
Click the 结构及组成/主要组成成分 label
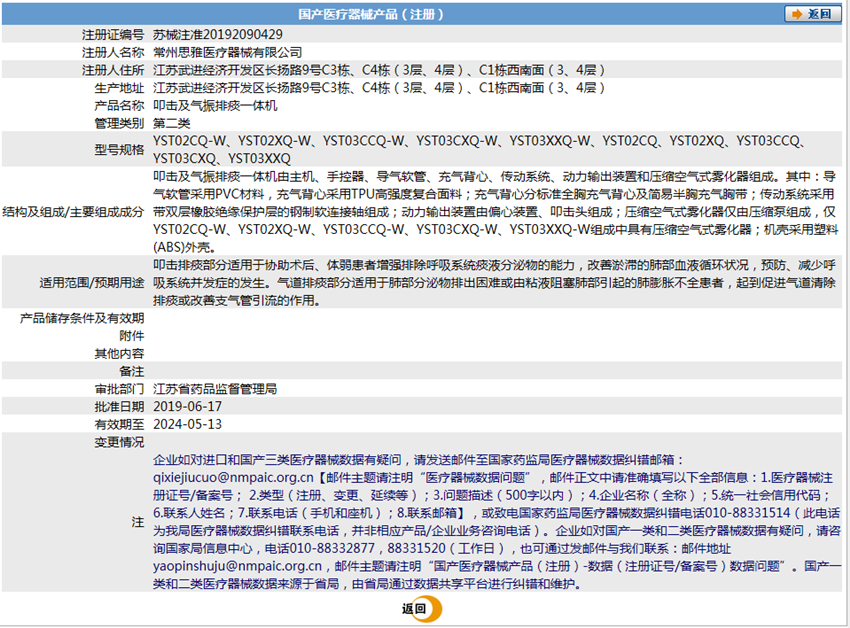73,212
